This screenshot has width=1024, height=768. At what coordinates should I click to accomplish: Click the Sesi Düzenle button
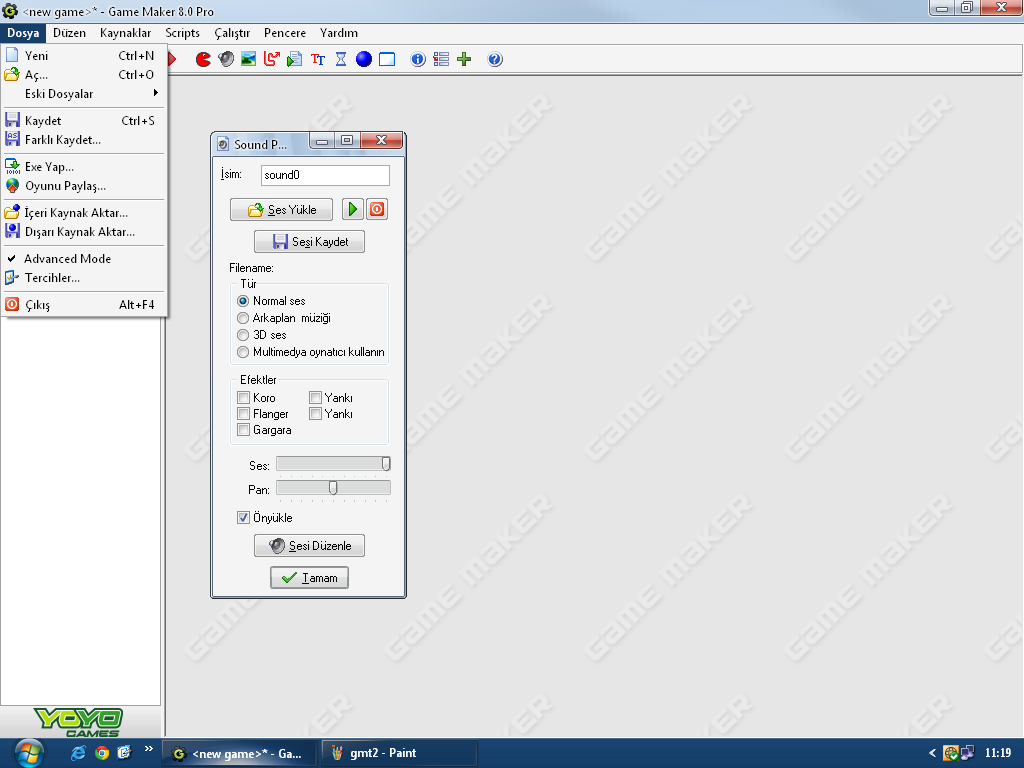[x=310, y=545]
